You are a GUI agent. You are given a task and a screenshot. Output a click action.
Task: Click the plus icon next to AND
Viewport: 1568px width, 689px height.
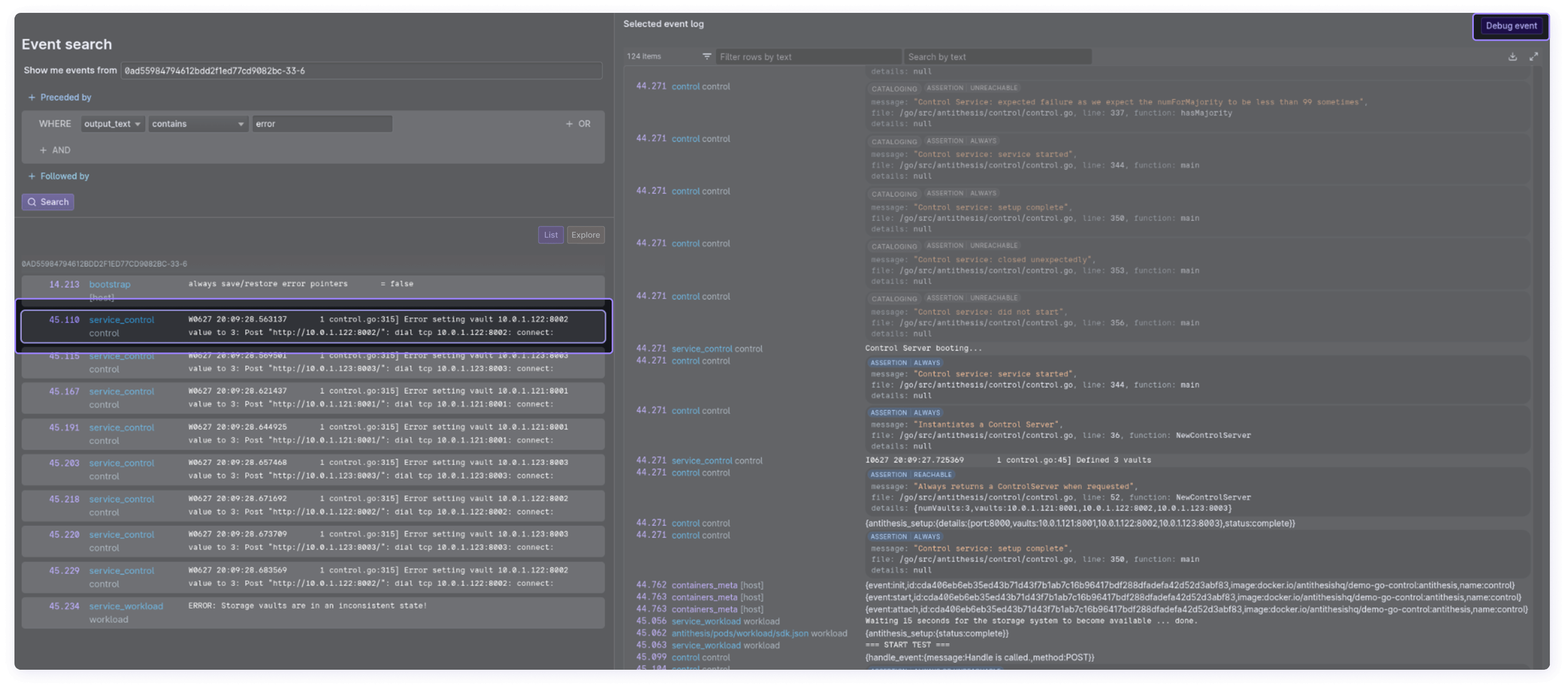point(43,150)
